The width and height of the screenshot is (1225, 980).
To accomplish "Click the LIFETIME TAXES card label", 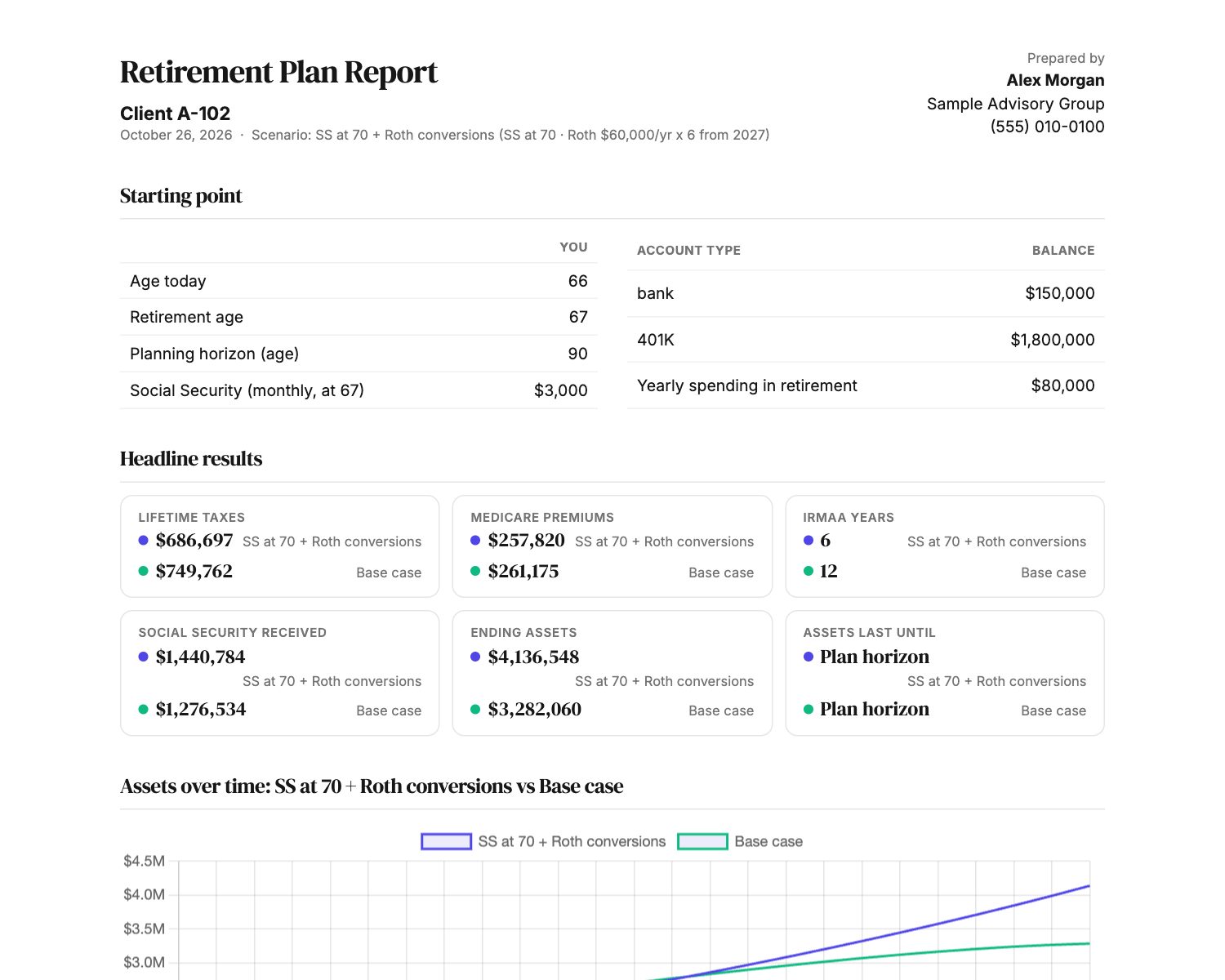I will [191, 518].
